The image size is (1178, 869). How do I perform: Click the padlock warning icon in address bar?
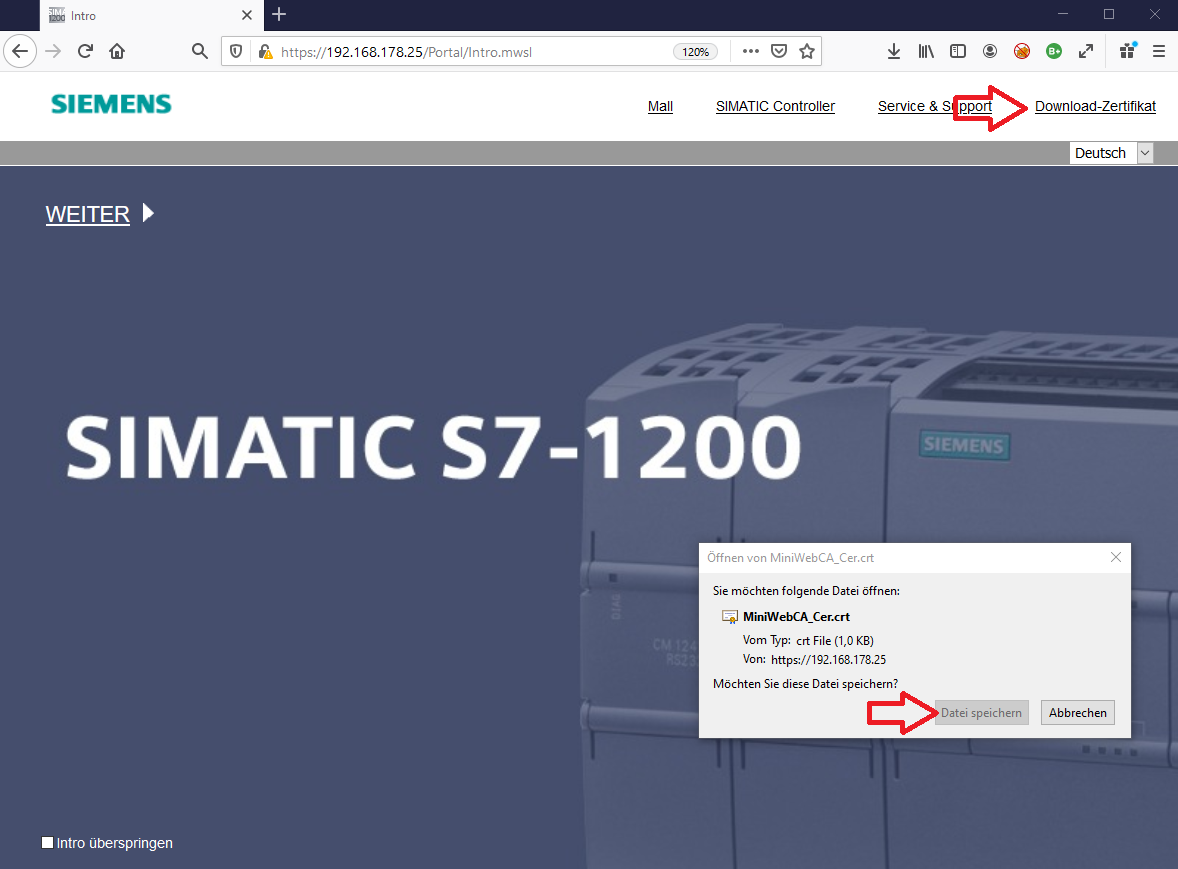(x=264, y=51)
